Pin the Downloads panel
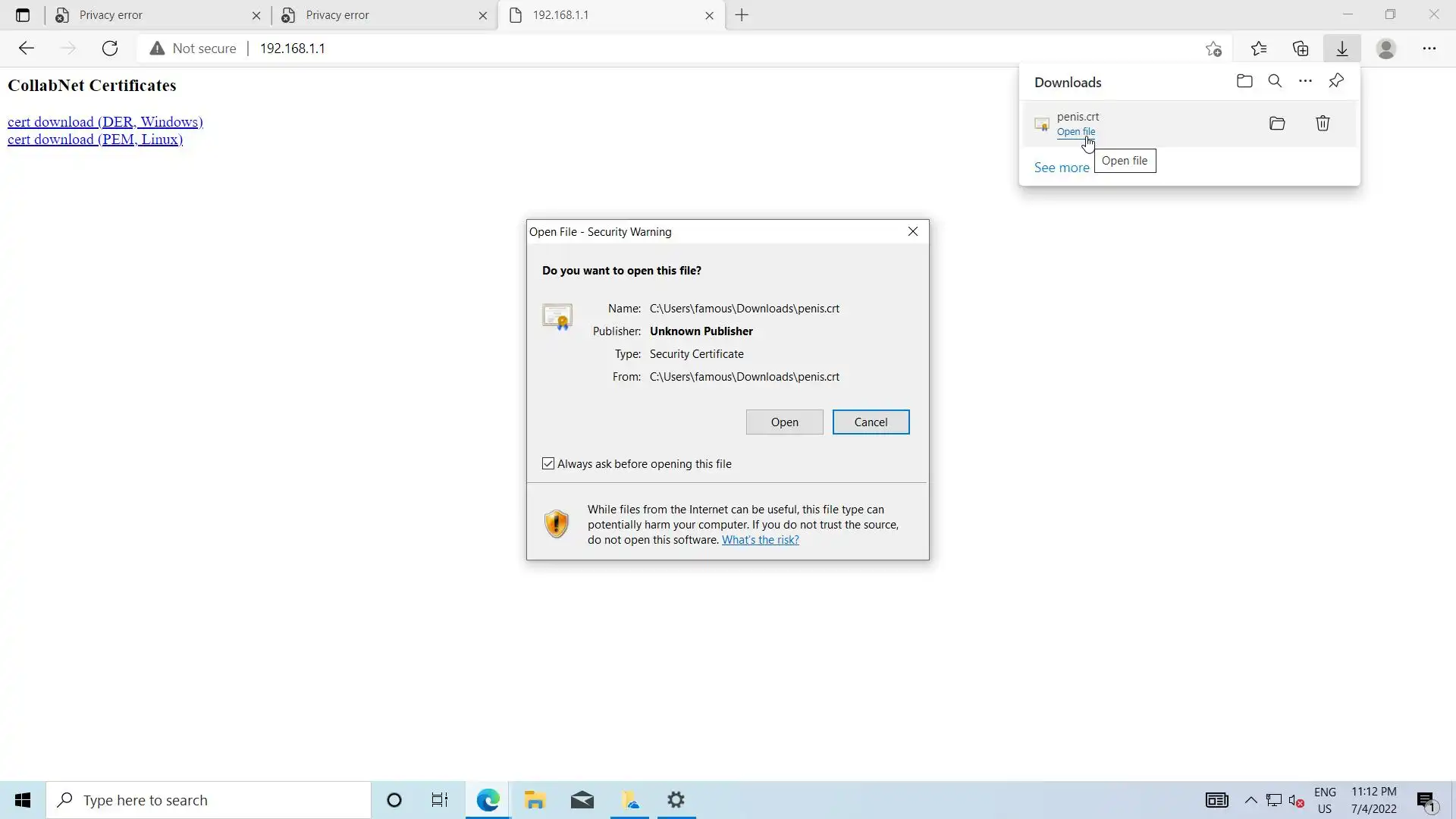This screenshot has height=819, width=1456. (x=1336, y=81)
